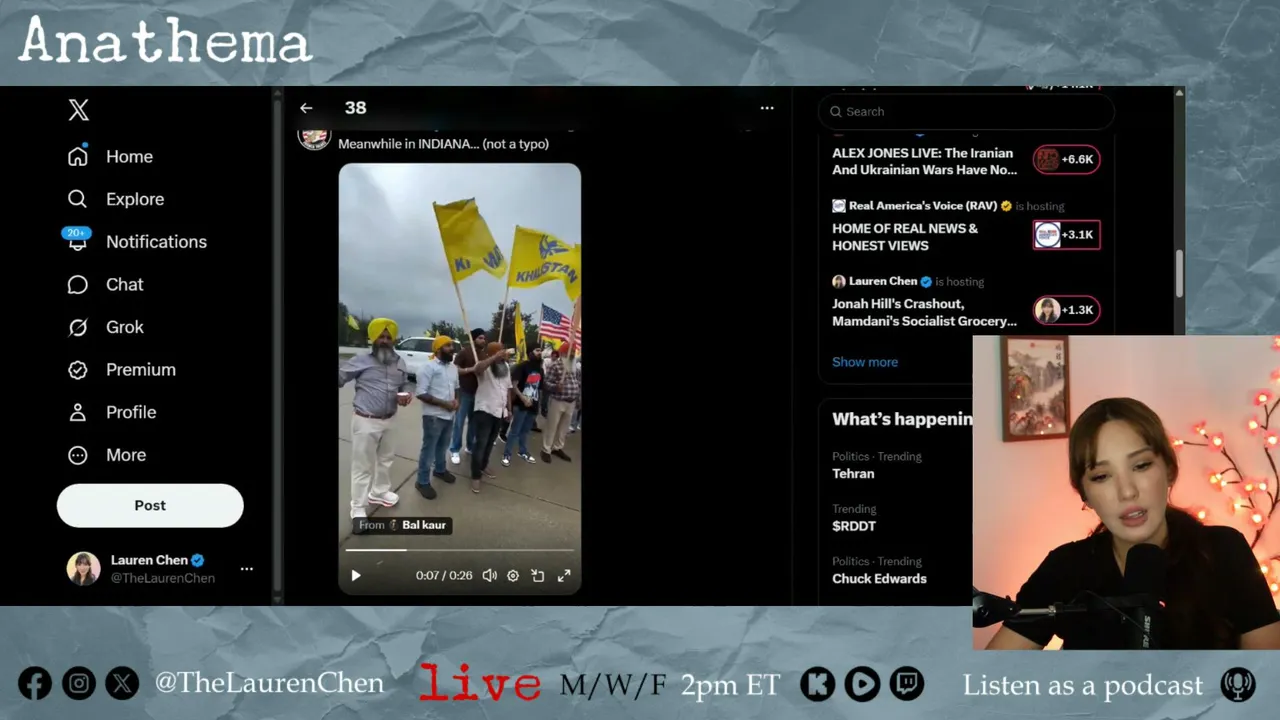Viewport: 1280px width, 720px height.
Task: Click the Lauren Chen host name
Action: 883,282
